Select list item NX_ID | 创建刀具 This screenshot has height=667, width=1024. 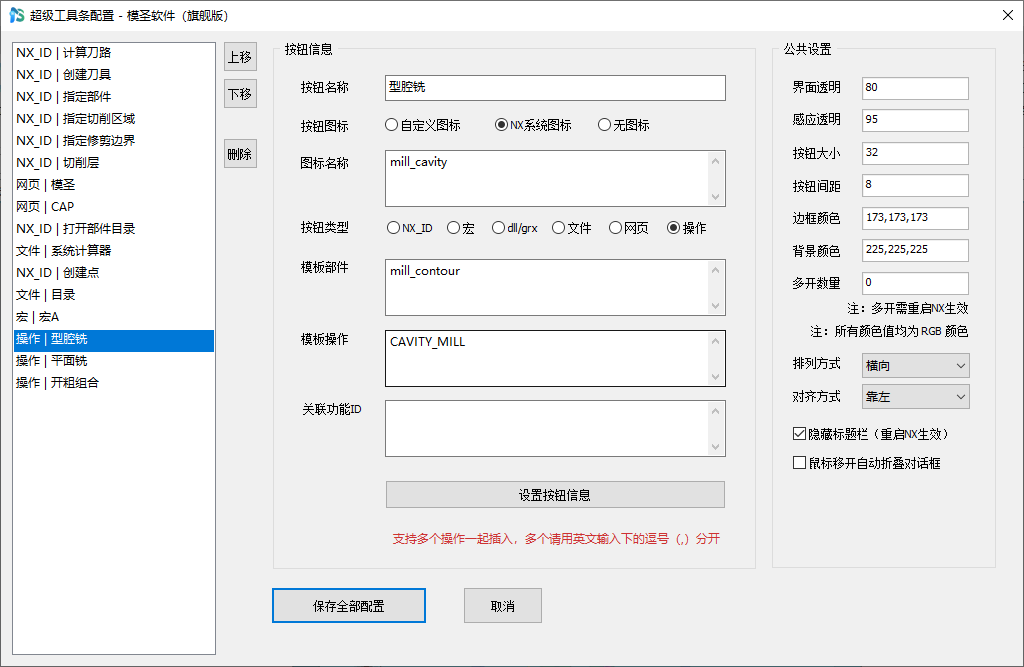(114, 74)
